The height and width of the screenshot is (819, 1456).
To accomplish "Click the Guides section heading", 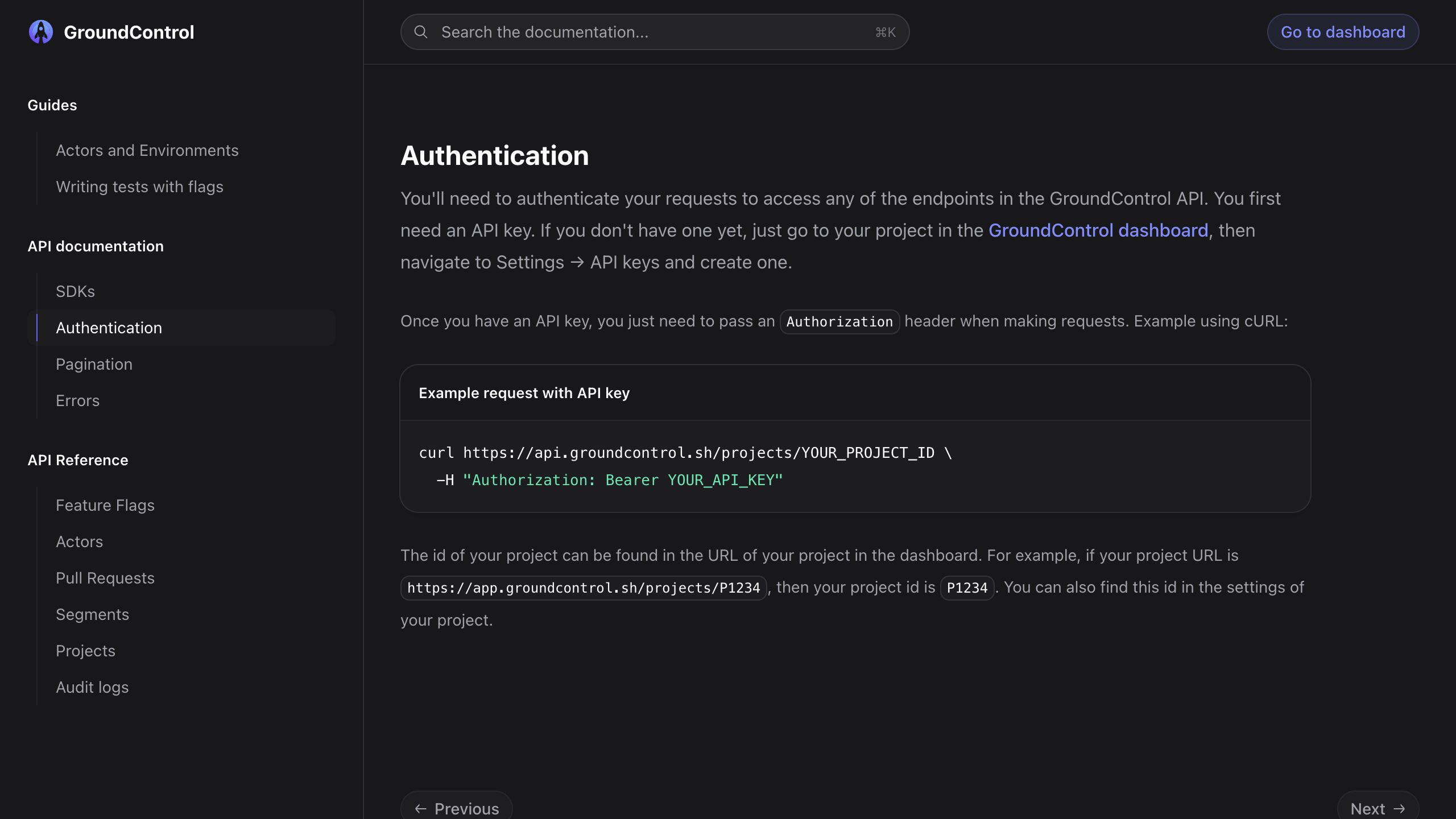I will pos(52,105).
